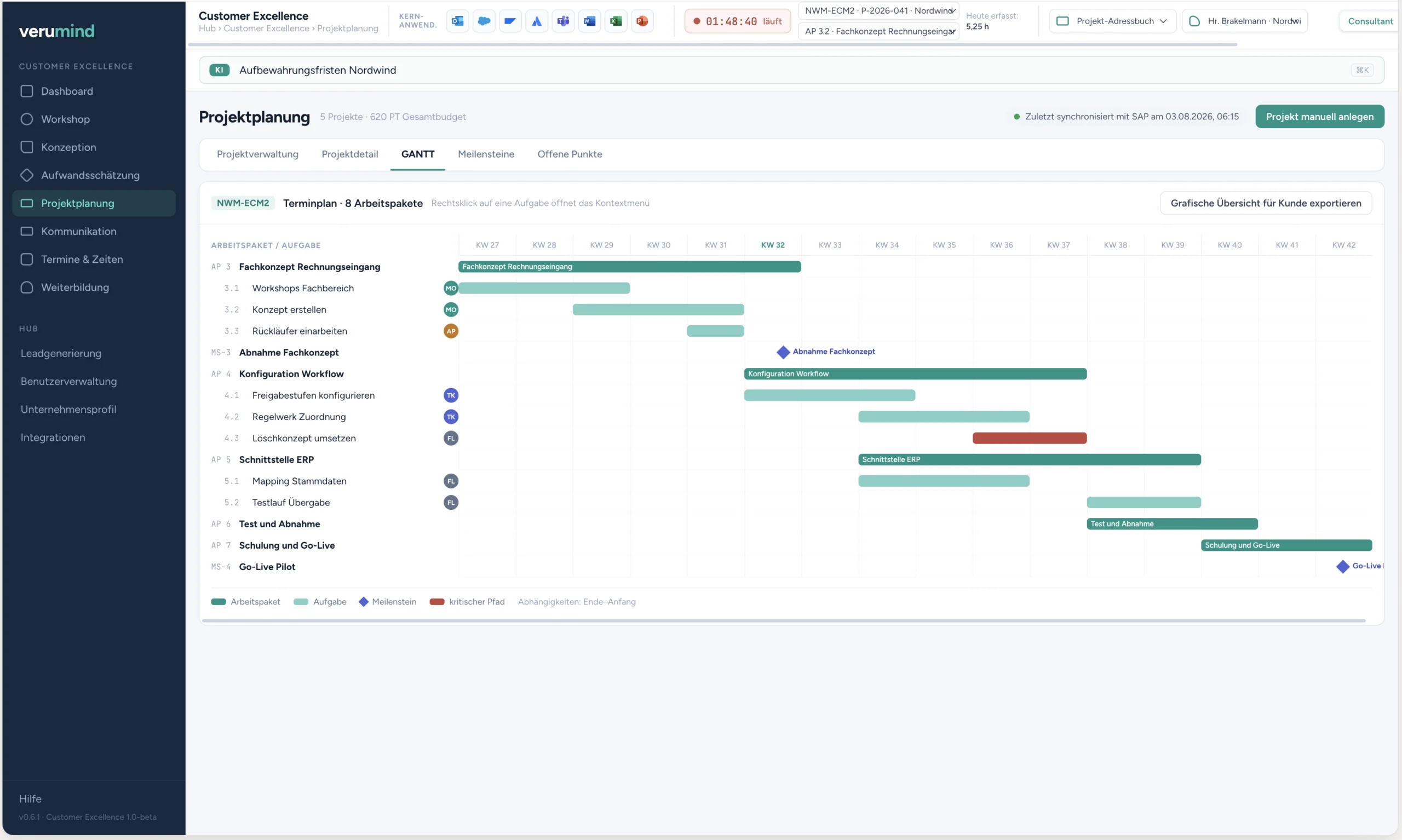Click the Kommunikation sidebar icon
The height and width of the screenshot is (840, 1402).
pos(27,231)
